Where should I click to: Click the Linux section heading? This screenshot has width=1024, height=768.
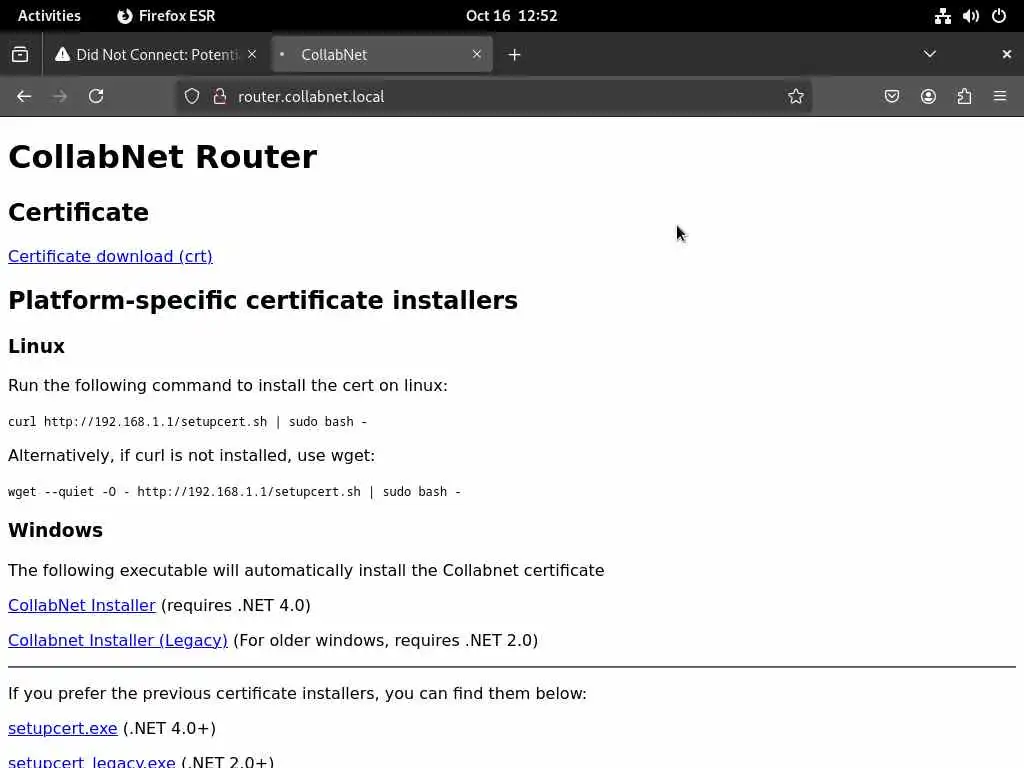point(37,346)
